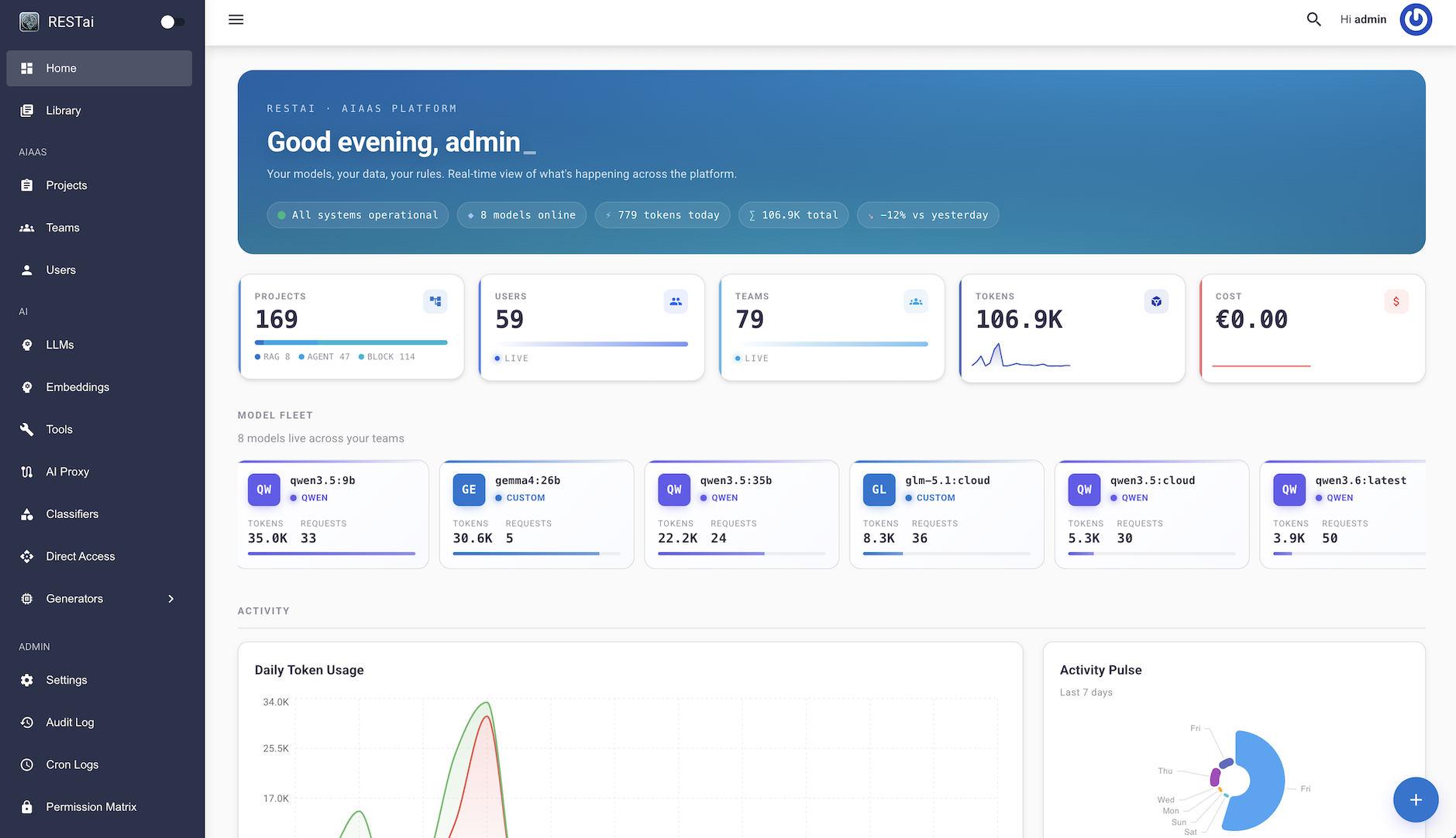Image resolution: width=1456 pixels, height=838 pixels.
Task: Open the Library menu item
Action: tap(64, 111)
